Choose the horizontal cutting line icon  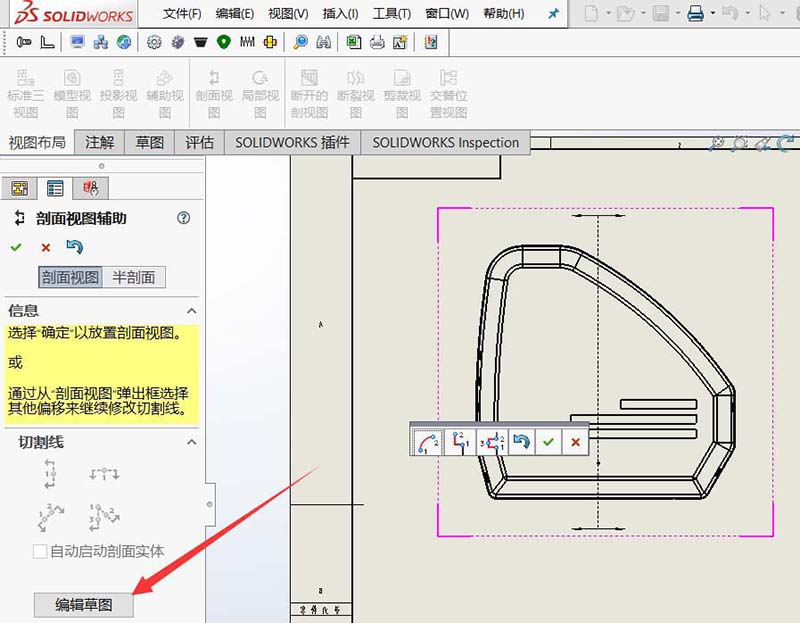pyautogui.click(x=104, y=474)
